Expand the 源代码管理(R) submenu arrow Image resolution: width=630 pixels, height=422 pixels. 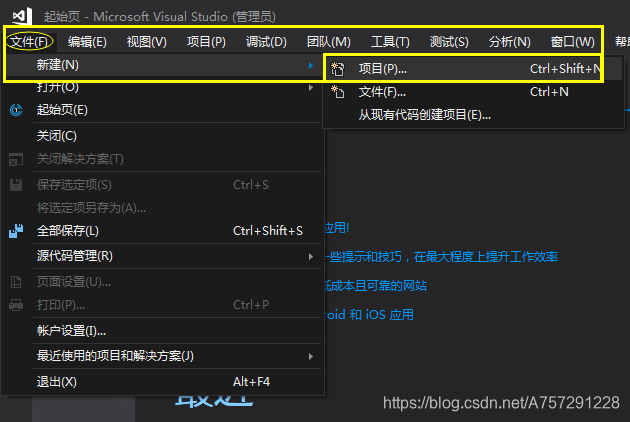point(311,256)
